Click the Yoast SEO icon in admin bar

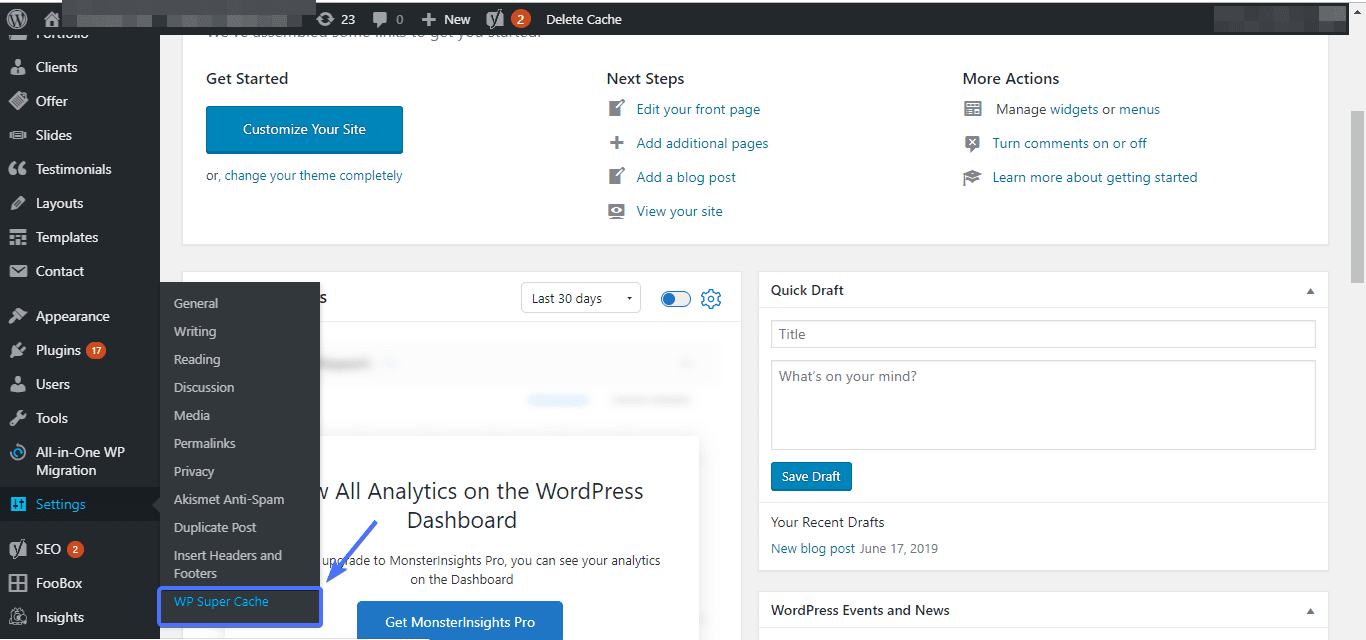point(495,19)
